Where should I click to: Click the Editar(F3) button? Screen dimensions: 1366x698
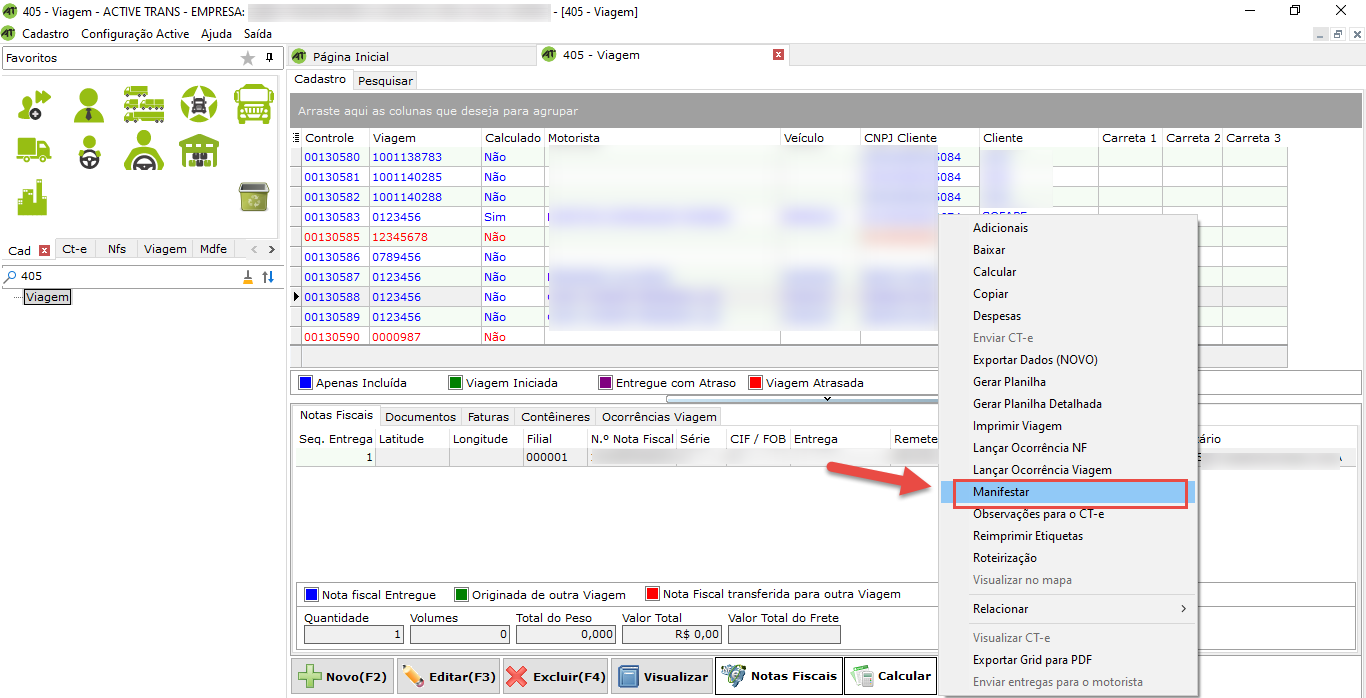click(448, 677)
